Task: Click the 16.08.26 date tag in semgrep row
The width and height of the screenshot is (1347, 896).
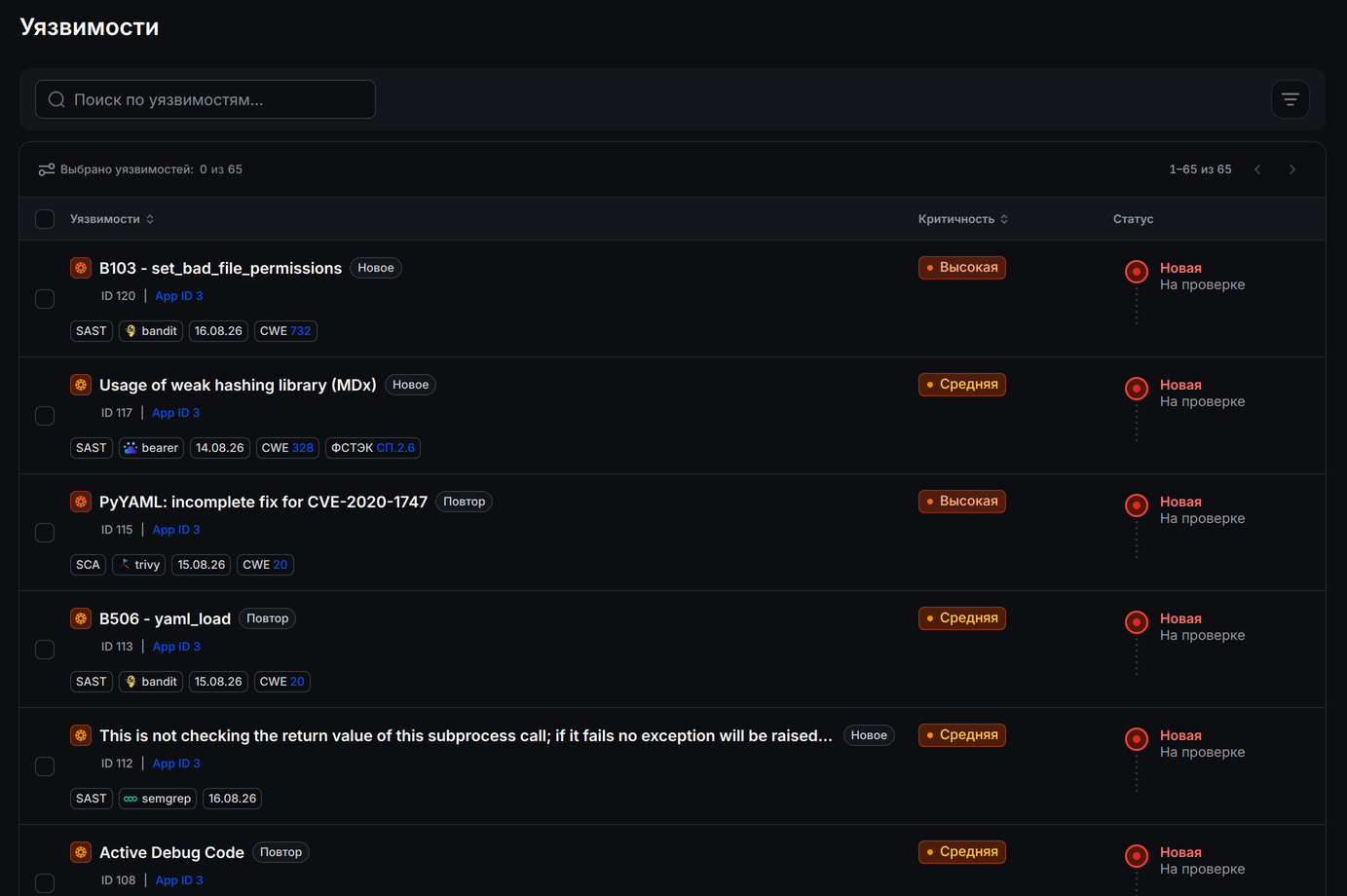Action: pyautogui.click(x=233, y=799)
